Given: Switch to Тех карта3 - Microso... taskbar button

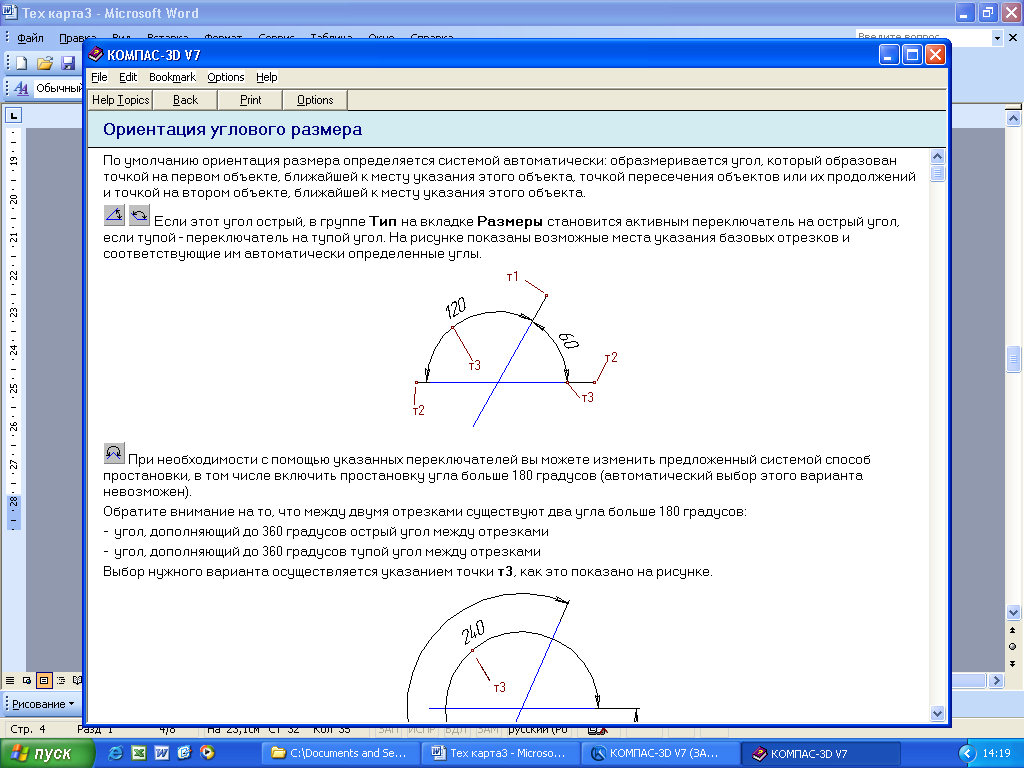Looking at the screenshot, I should coord(500,753).
